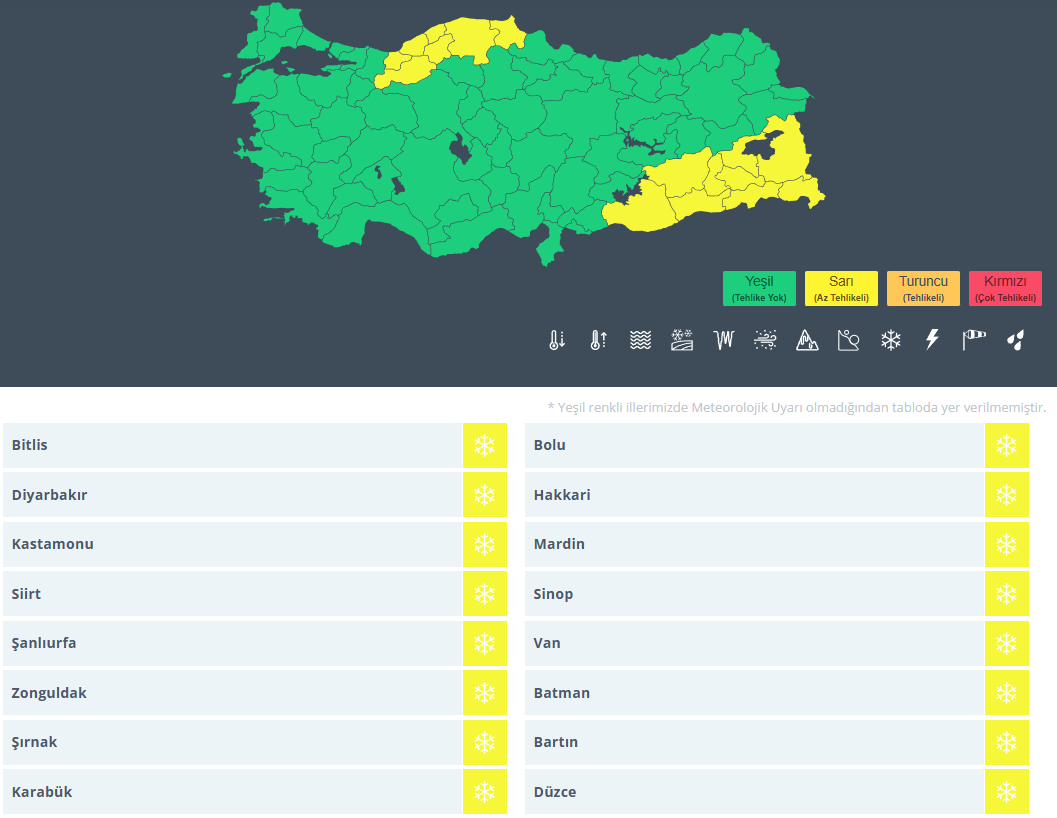Select the fog wavy lines icon
The image size is (1057, 818).
pyautogui.click(x=640, y=340)
